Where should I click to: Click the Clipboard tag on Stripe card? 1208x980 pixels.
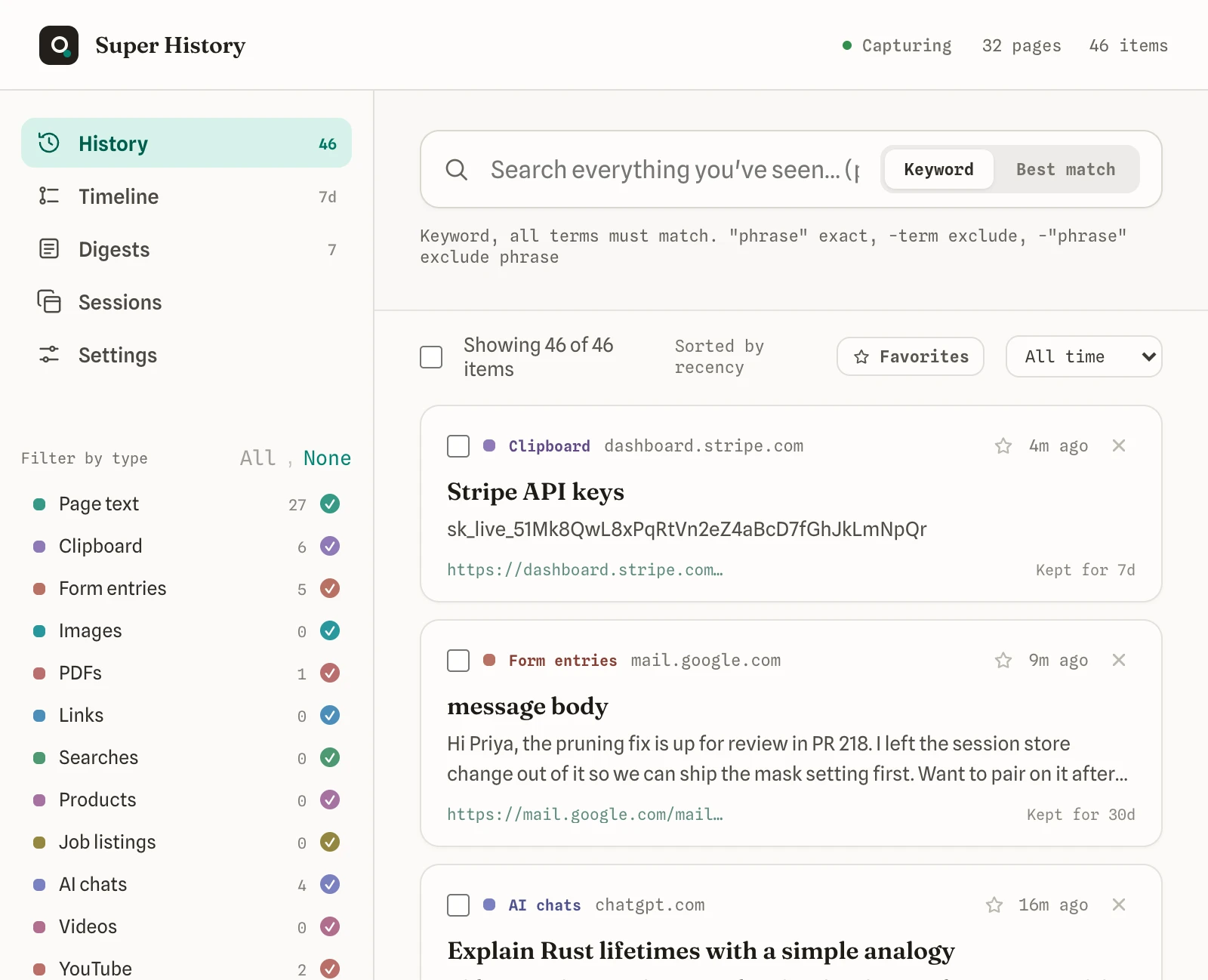coord(549,445)
